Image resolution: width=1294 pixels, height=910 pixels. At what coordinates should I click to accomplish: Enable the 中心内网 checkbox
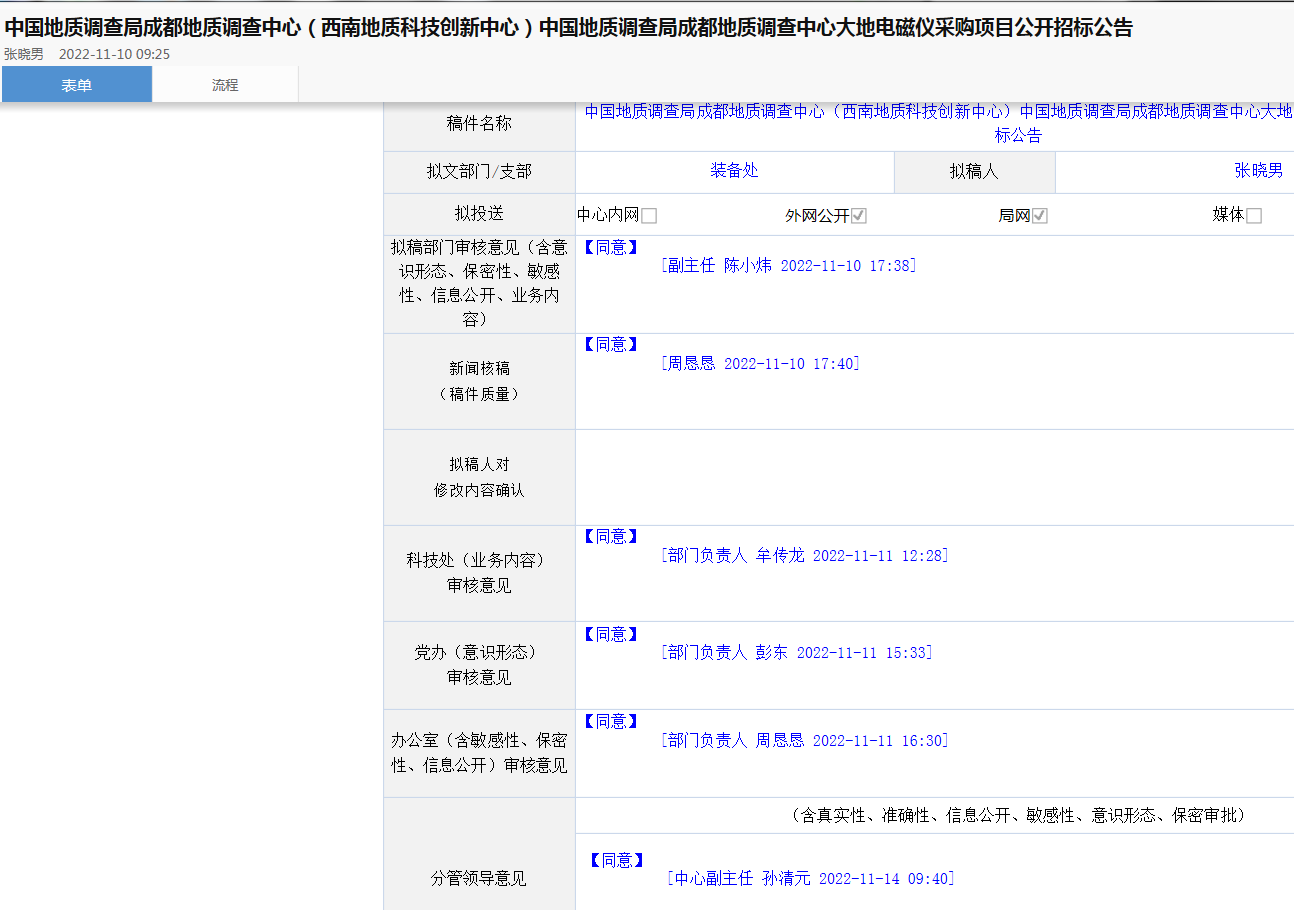pyautogui.click(x=649, y=216)
